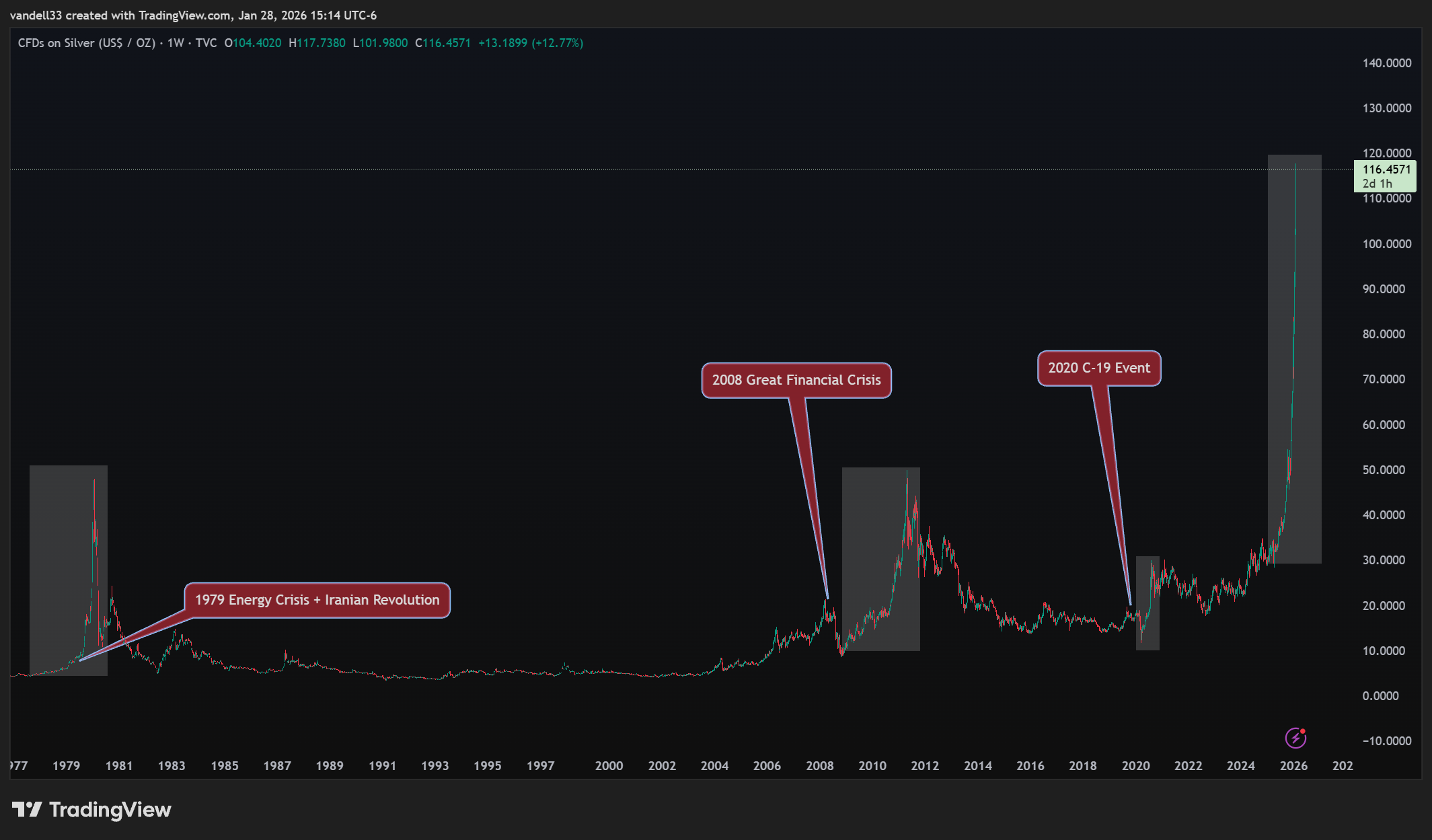Click the 80.0000 price axis label
This screenshot has width=1432, height=840.
tap(1384, 334)
